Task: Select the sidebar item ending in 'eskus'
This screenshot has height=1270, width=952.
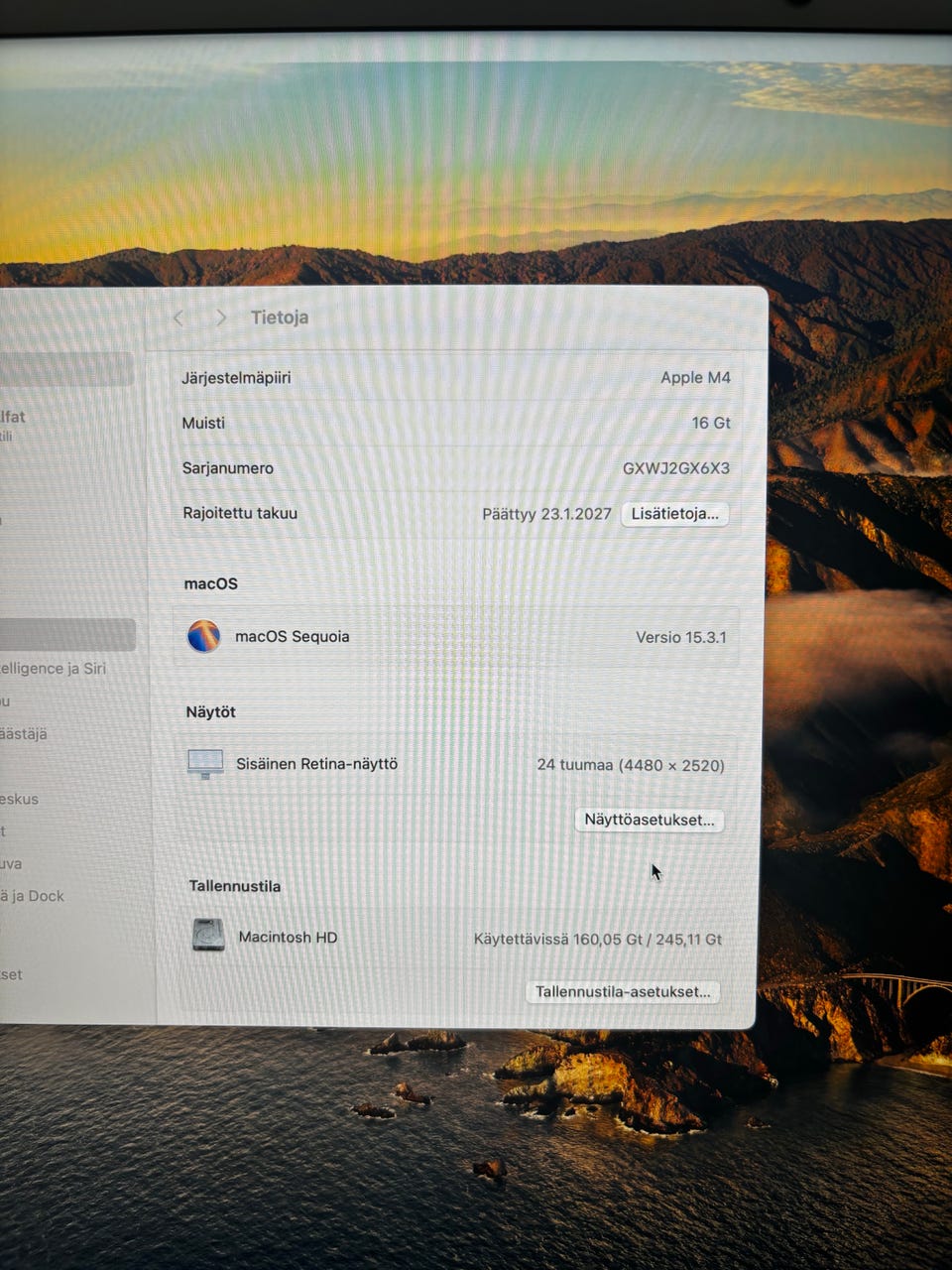Action: 19,799
